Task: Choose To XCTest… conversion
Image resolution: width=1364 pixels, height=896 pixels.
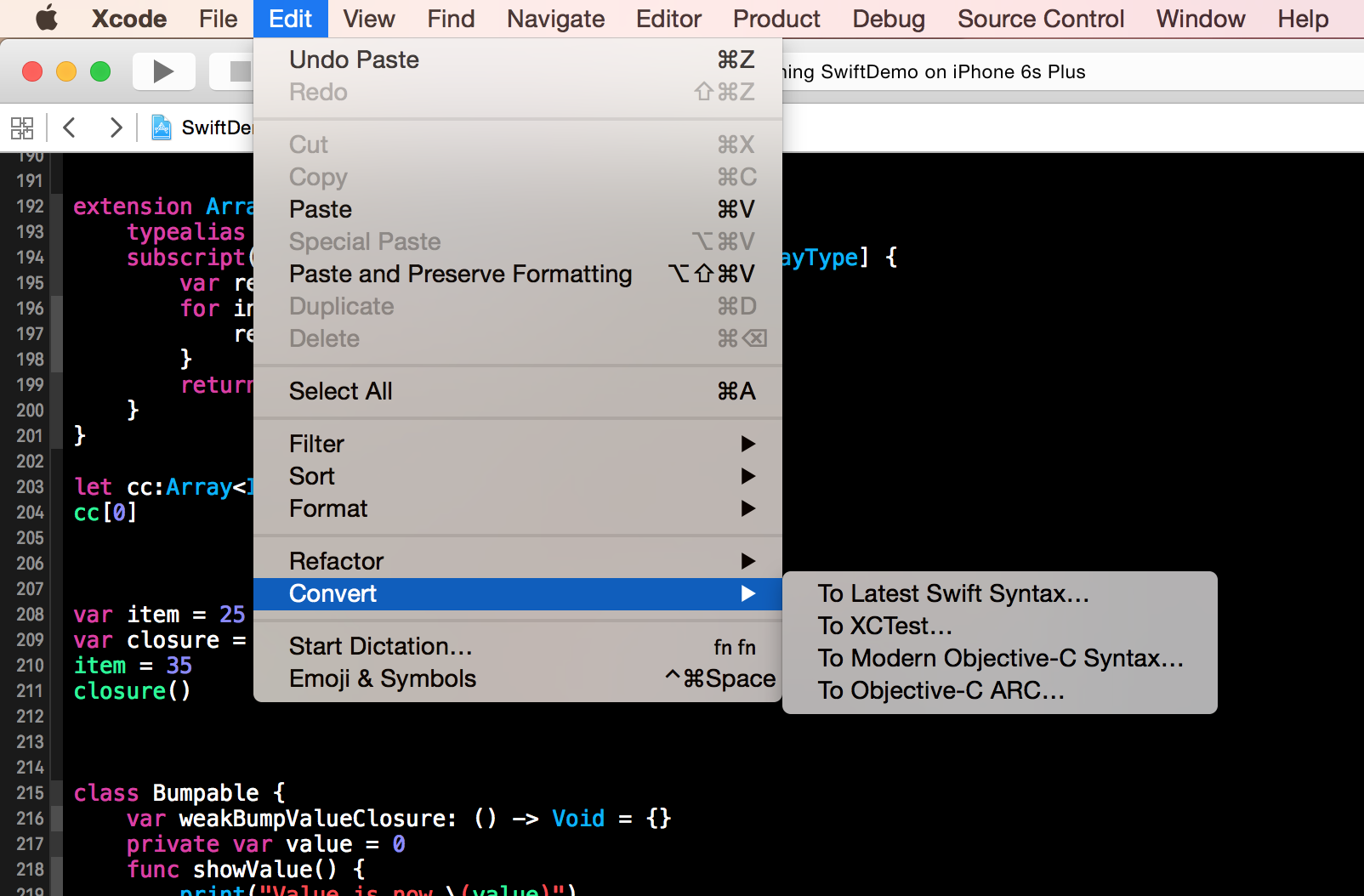Action: pos(1000,626)
